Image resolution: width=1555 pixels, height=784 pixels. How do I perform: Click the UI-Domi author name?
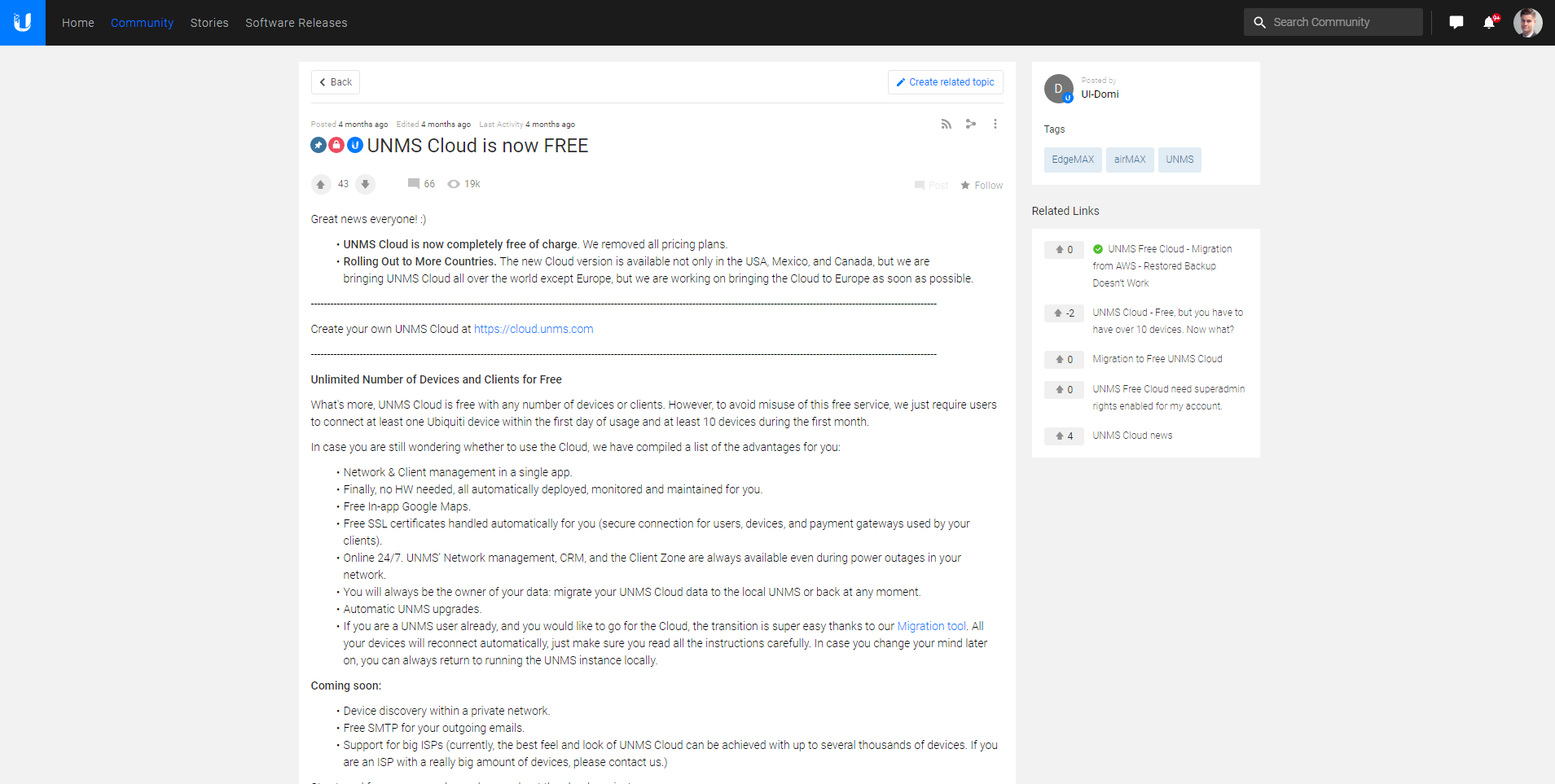click(x=1100, y=94)
